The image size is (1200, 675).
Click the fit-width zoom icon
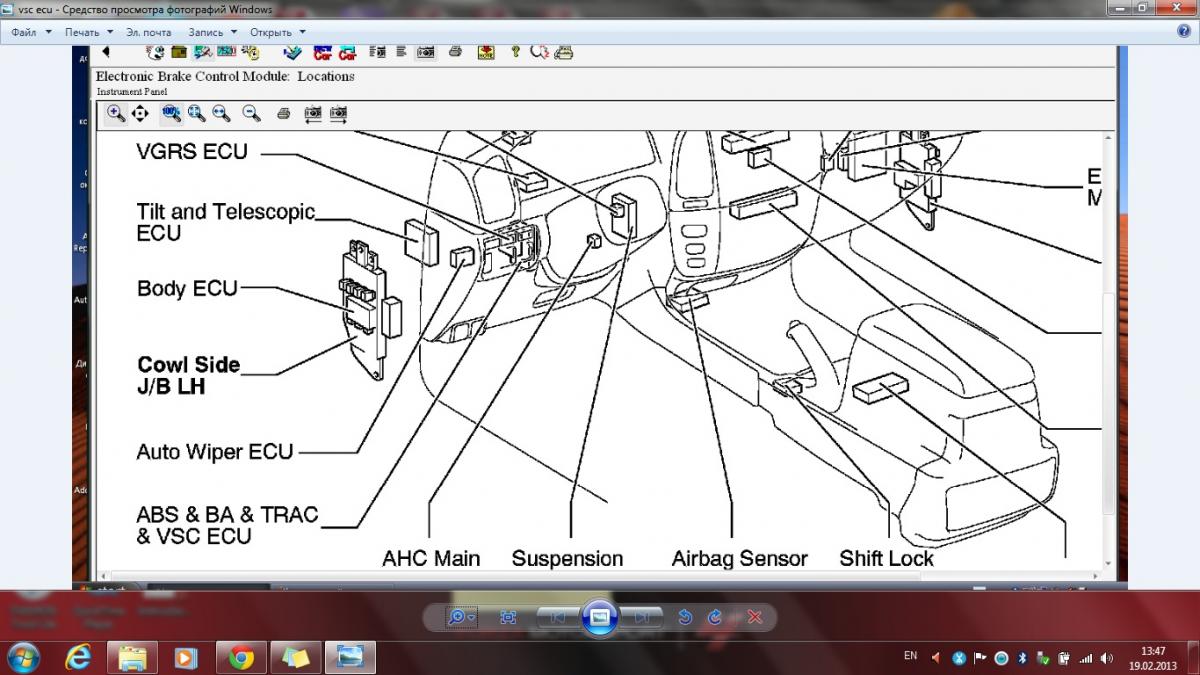tap(221, 114)
